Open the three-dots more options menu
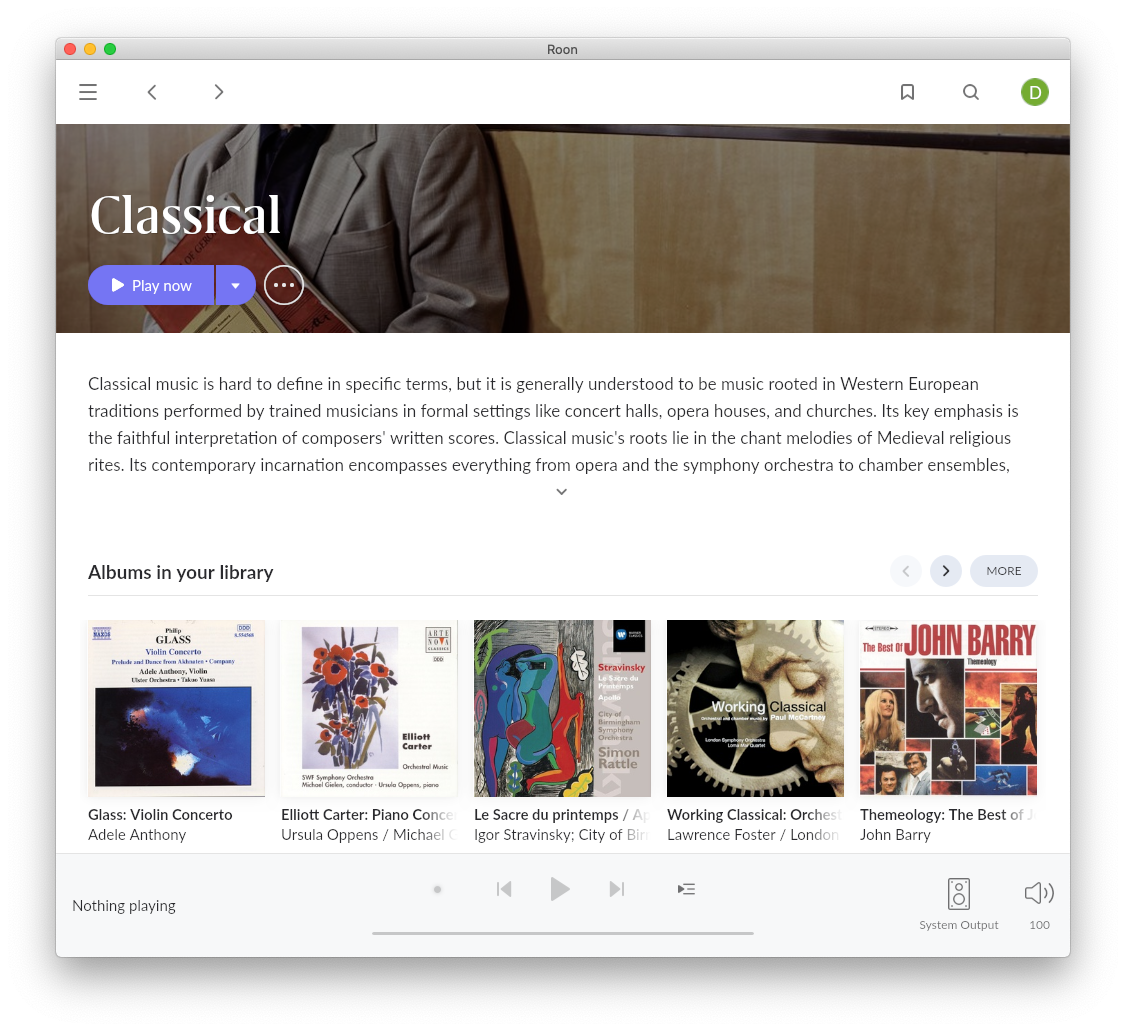This screenshot has width=1126, height=1031. pos(284,285)
